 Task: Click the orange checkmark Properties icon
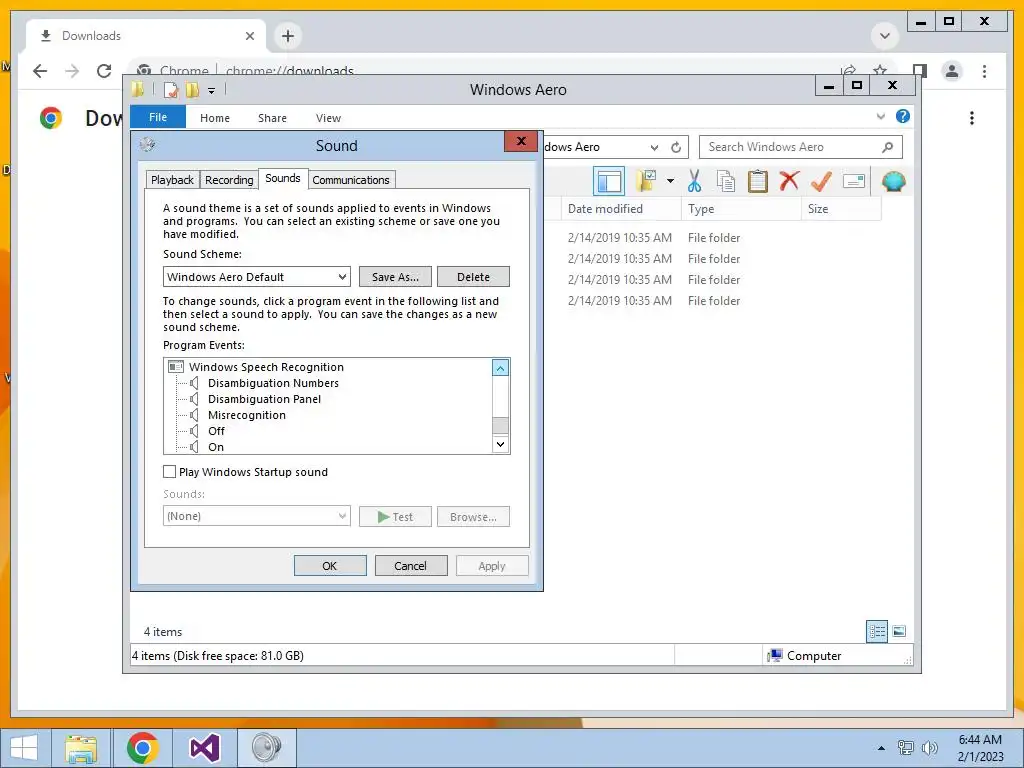(x=821, y=181)
